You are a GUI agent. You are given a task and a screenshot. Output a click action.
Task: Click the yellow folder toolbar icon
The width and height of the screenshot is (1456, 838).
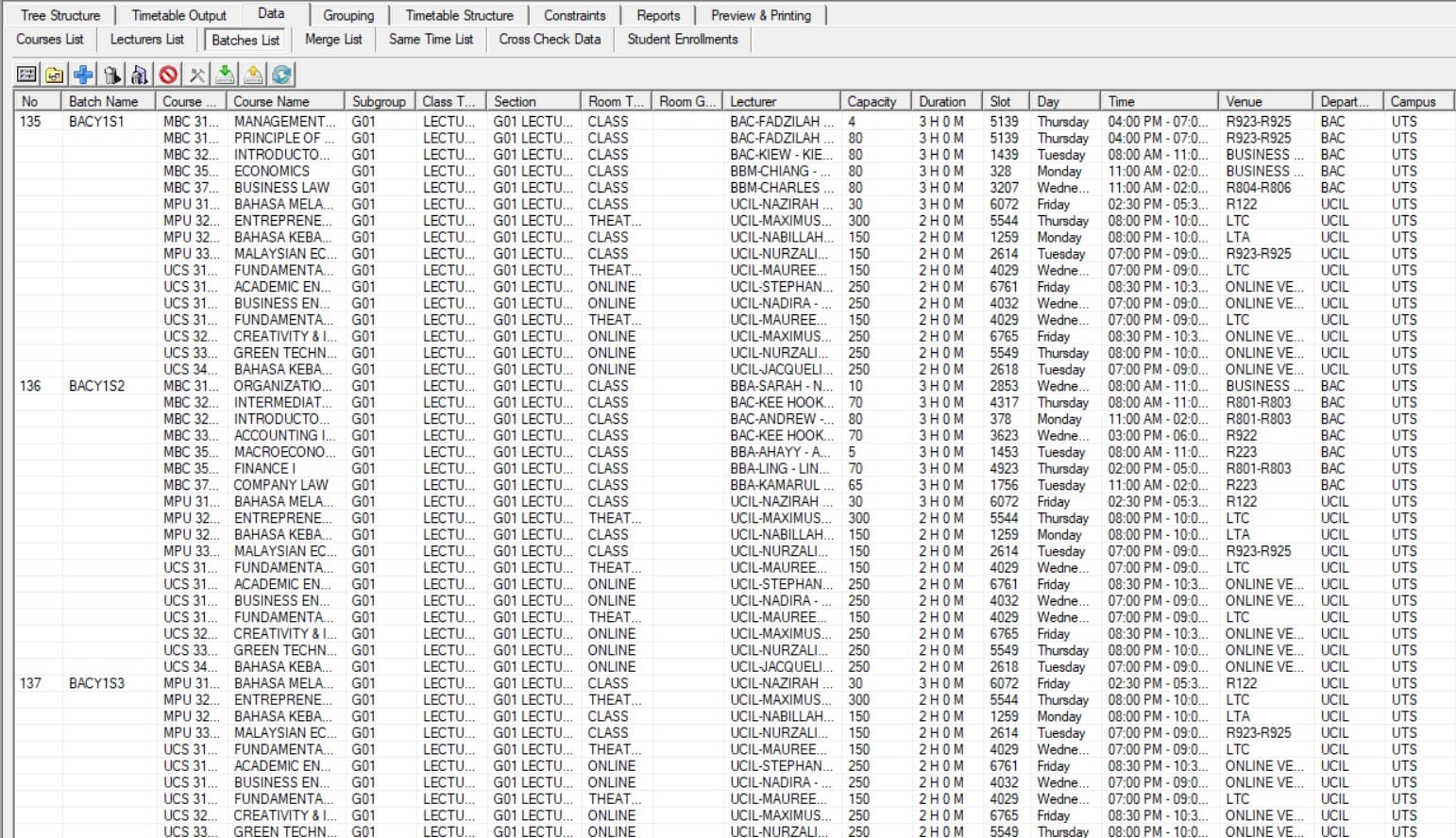(x=55, y=75)
